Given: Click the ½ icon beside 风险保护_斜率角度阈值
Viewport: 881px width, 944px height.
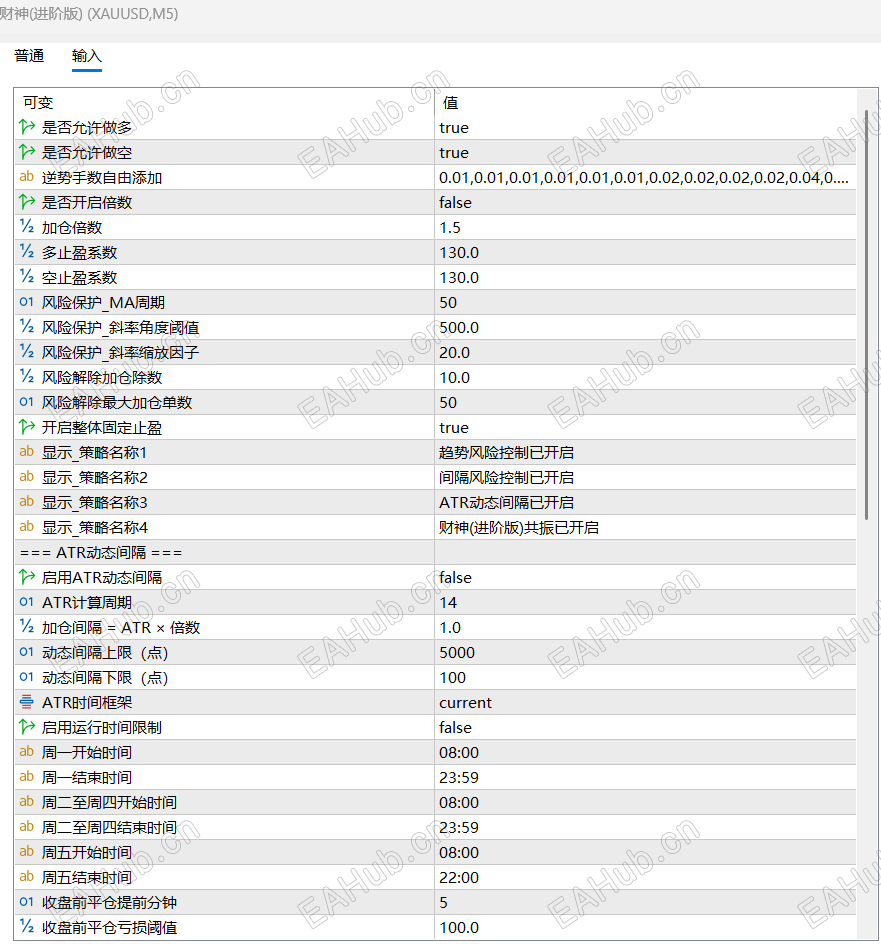Looking at the screenshot, I should tap(26, 327).
